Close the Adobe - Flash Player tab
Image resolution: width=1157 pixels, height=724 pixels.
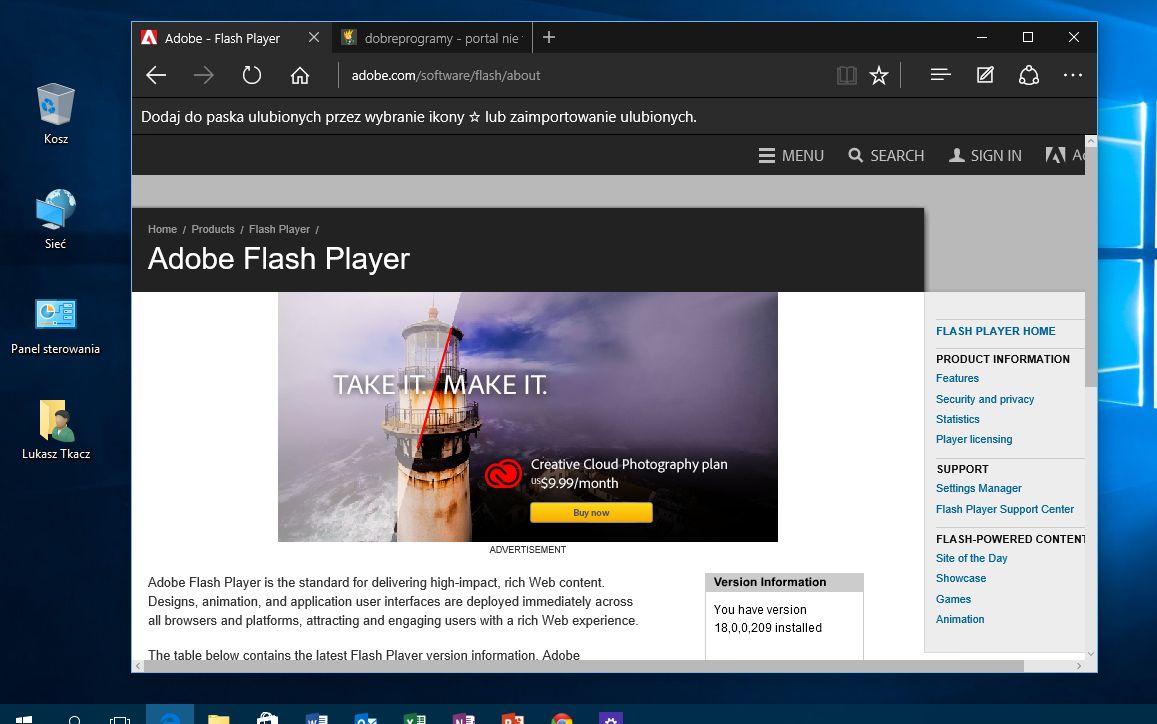[x=314, y=37]
